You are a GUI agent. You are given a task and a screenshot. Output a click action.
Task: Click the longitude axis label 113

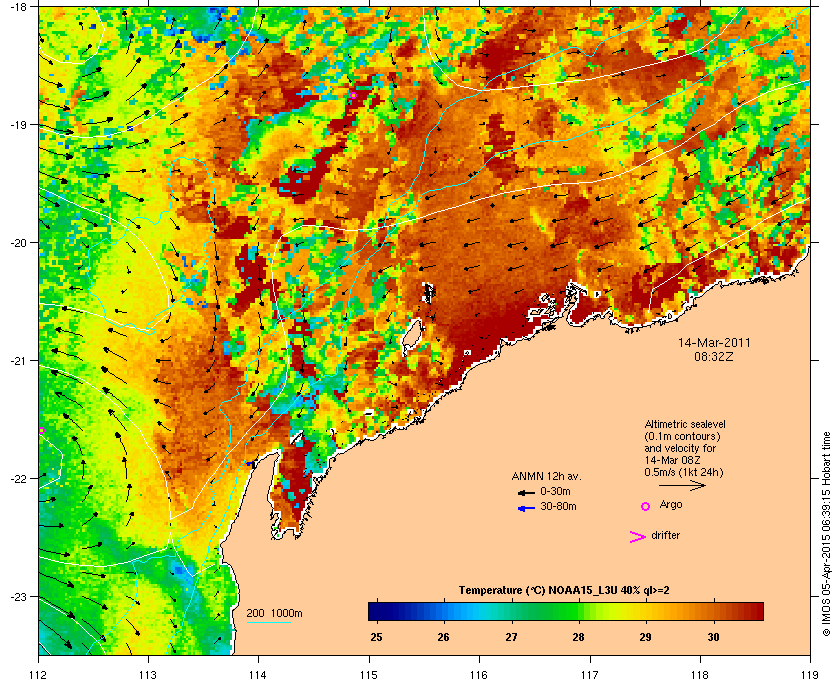[148, 674]
